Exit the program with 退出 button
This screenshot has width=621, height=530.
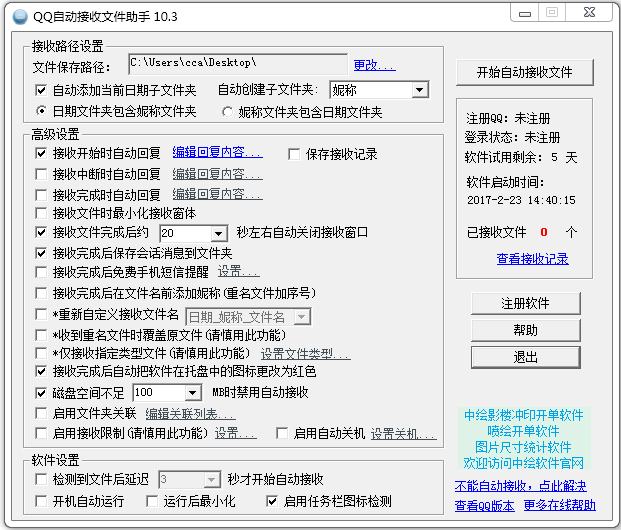click(525, 357)
